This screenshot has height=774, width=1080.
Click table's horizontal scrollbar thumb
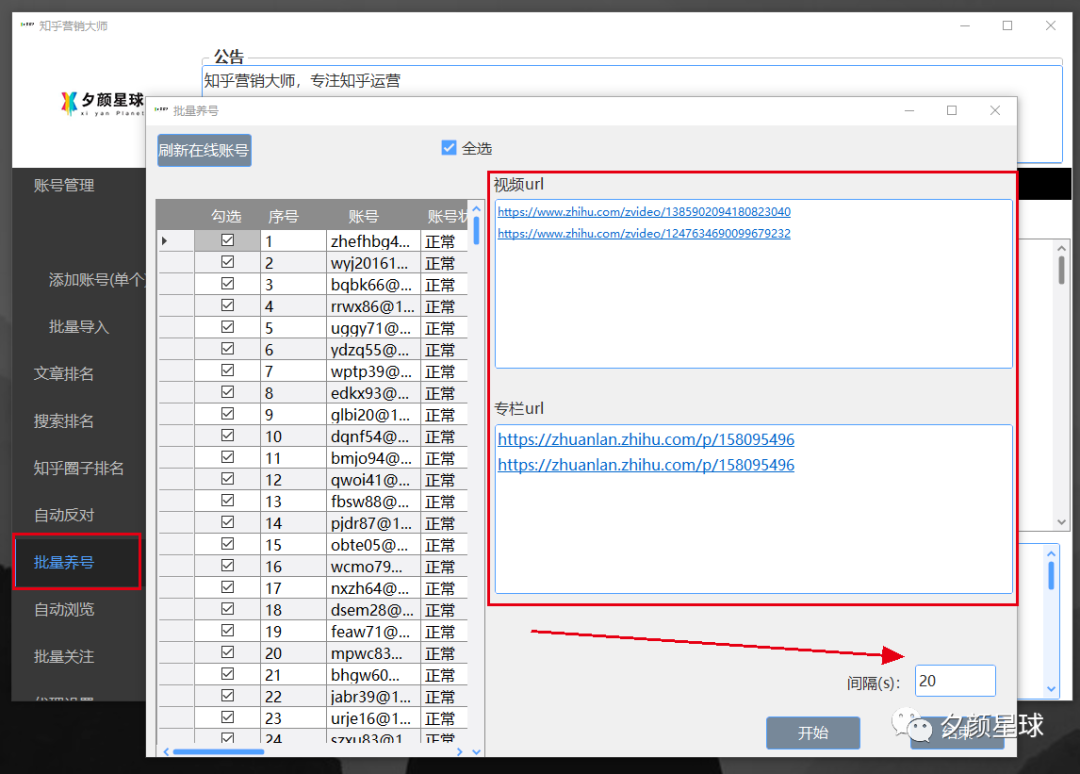[x=218, y=752]
